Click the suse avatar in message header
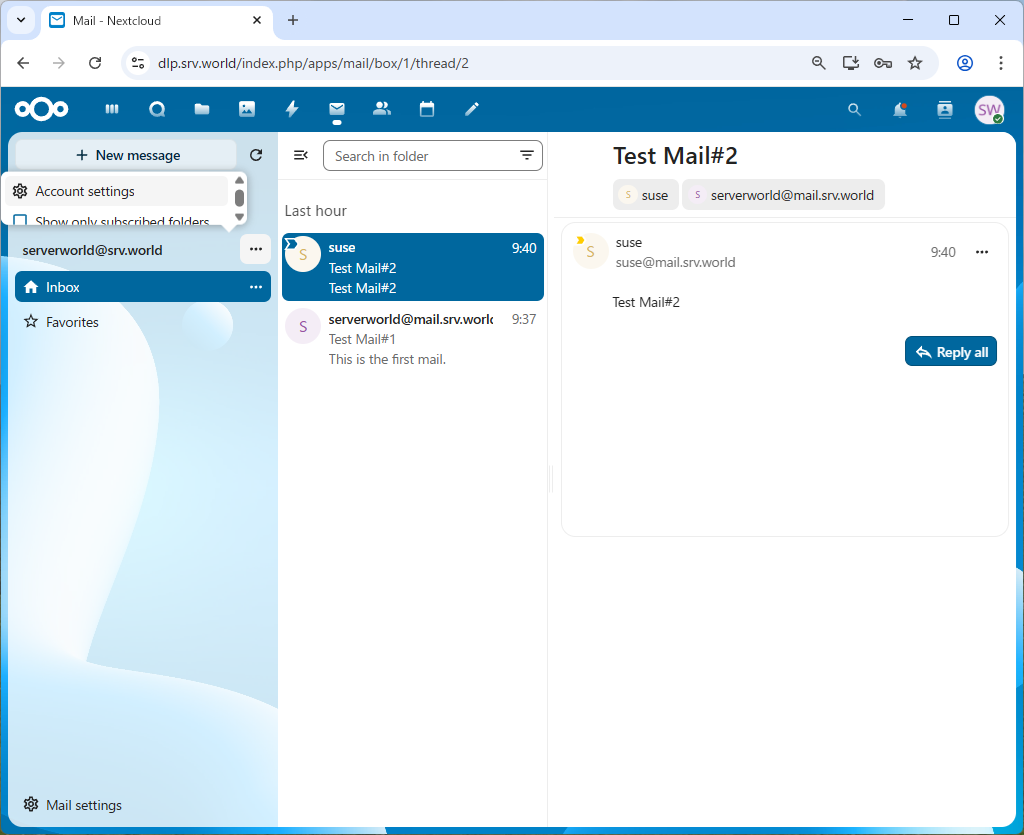1024x835 pixels. pyautogui.click(x=590, y=251)
